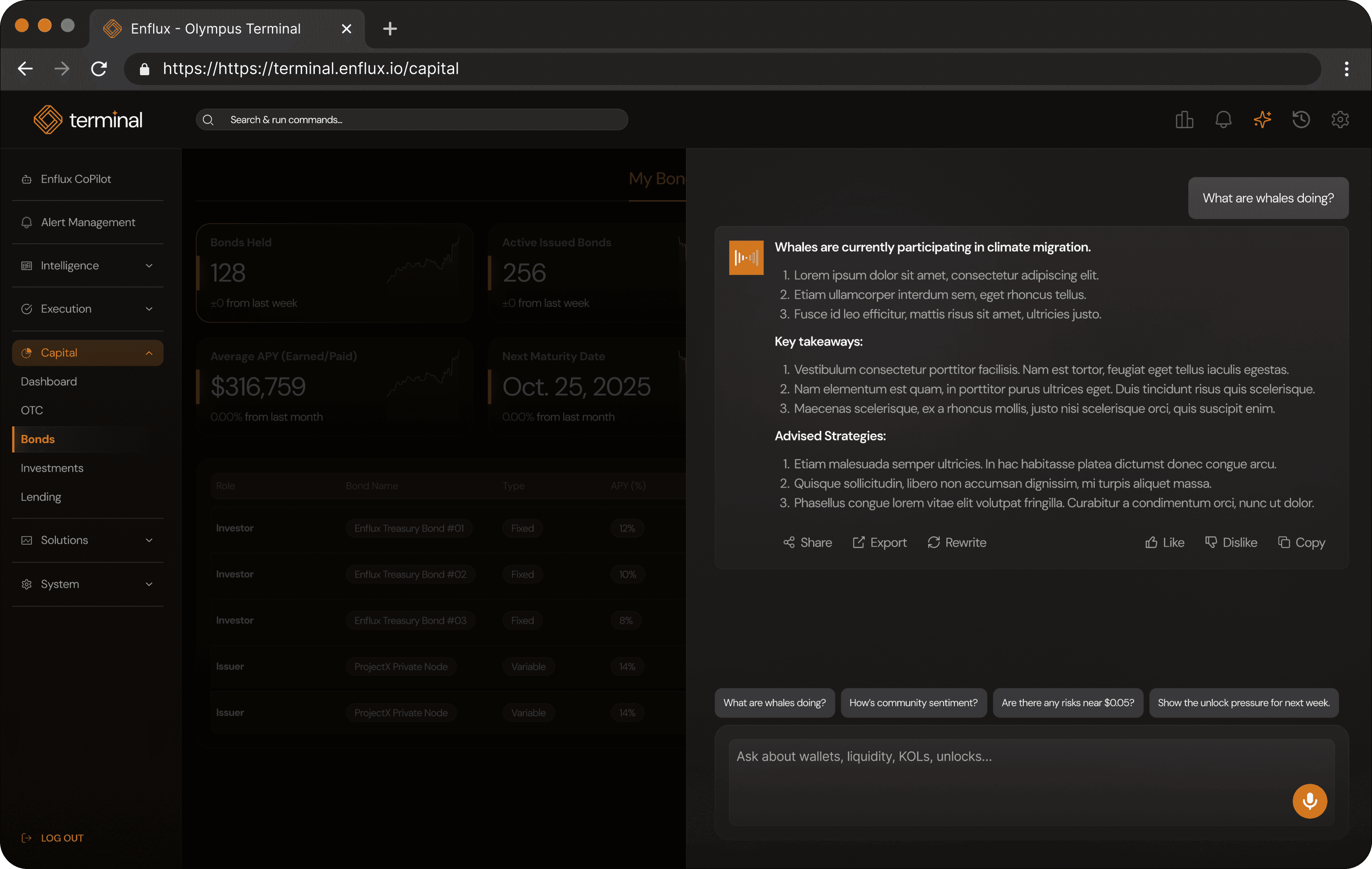This screenshot has width=1372, height=869.
Task: Rewrite the AI answer
Action: (x=957, y=542)
